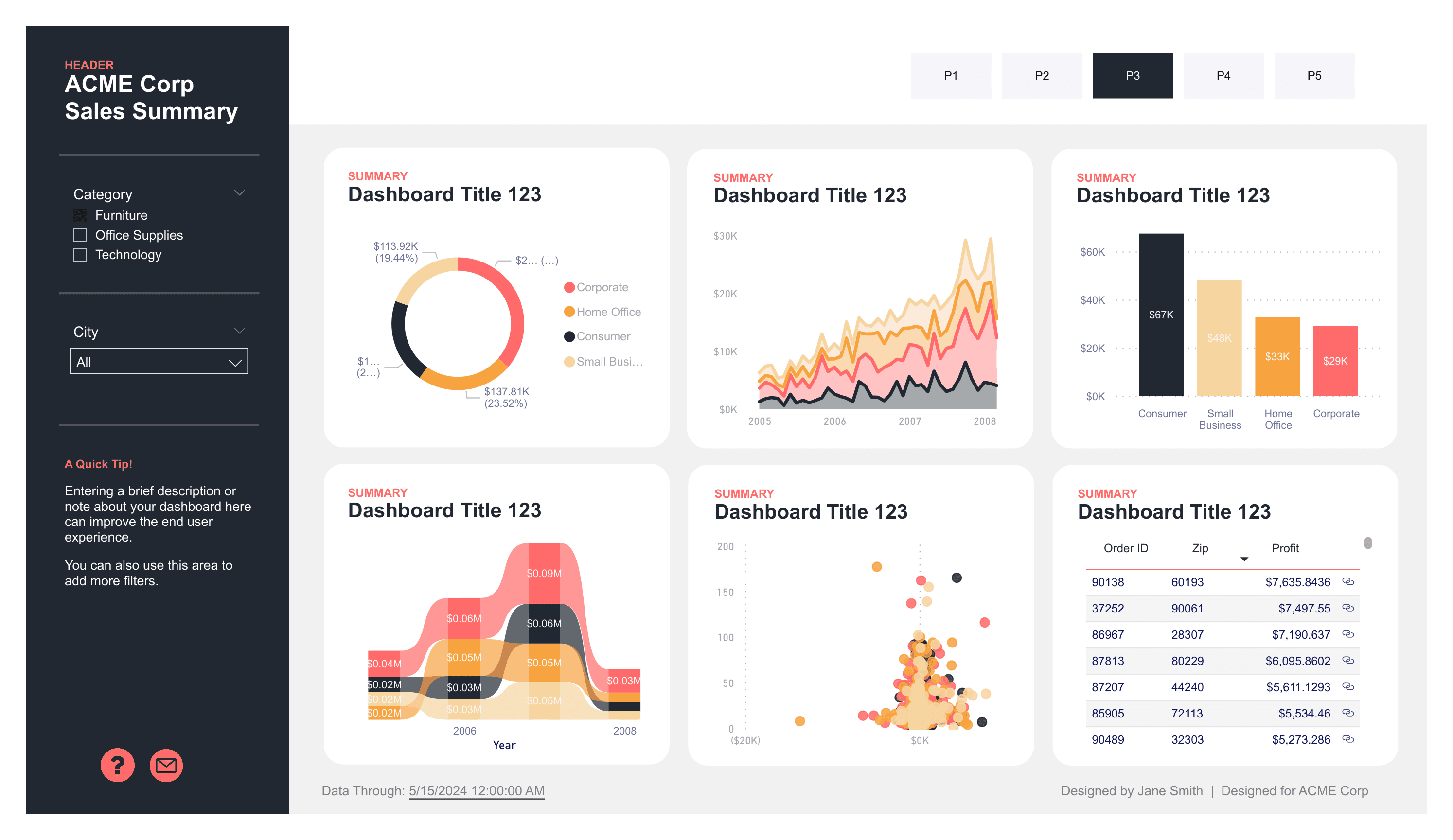Open the City dropdown showing All
This screenshot has width=1453, height=840.
tap(159, 361)
